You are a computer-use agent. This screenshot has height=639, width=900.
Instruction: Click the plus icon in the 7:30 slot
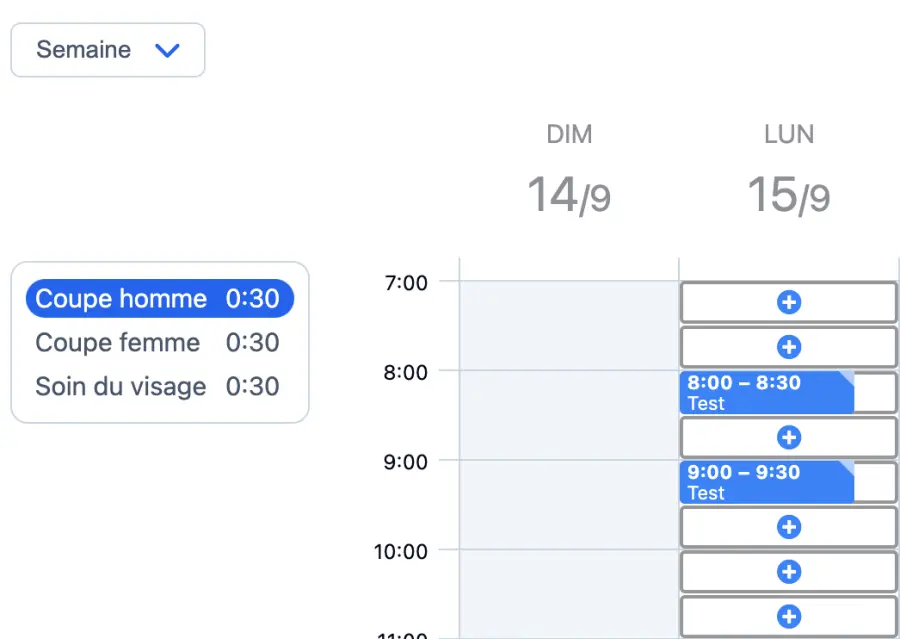[789, 347]
